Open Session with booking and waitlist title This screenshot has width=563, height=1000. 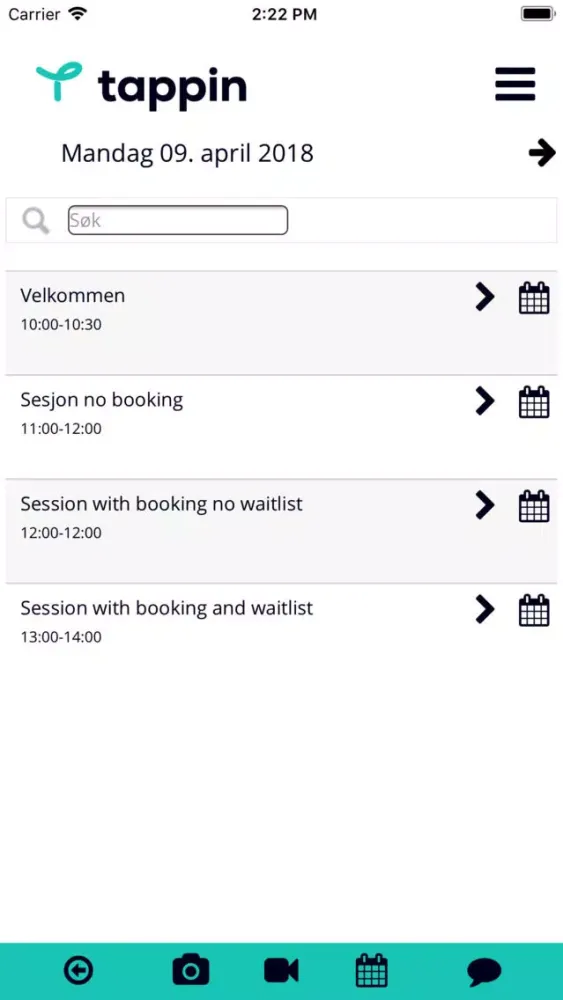pos(167,608)
